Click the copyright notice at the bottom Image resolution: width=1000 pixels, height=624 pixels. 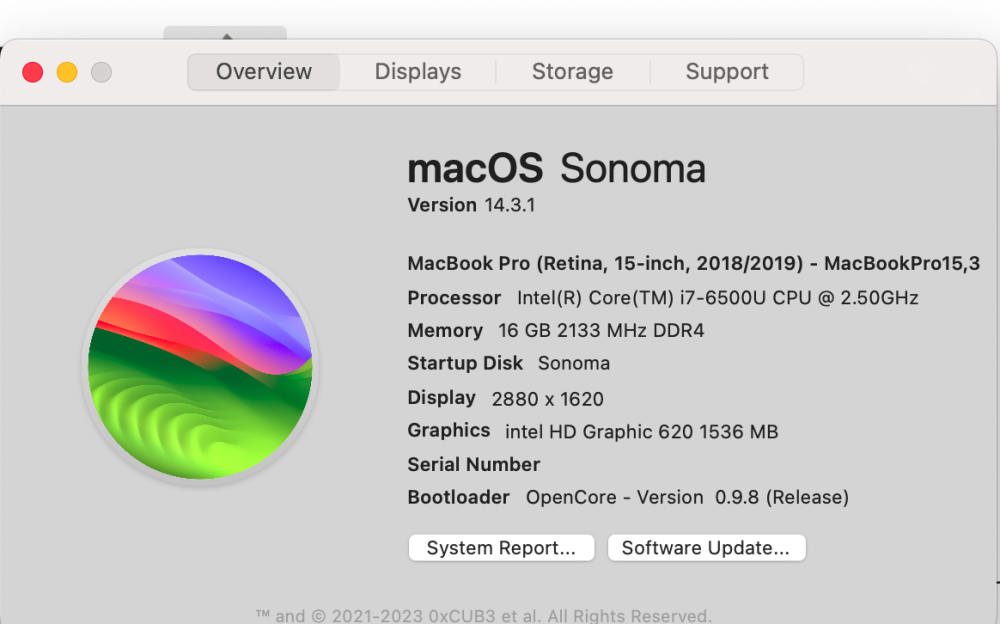pos(483,616)
